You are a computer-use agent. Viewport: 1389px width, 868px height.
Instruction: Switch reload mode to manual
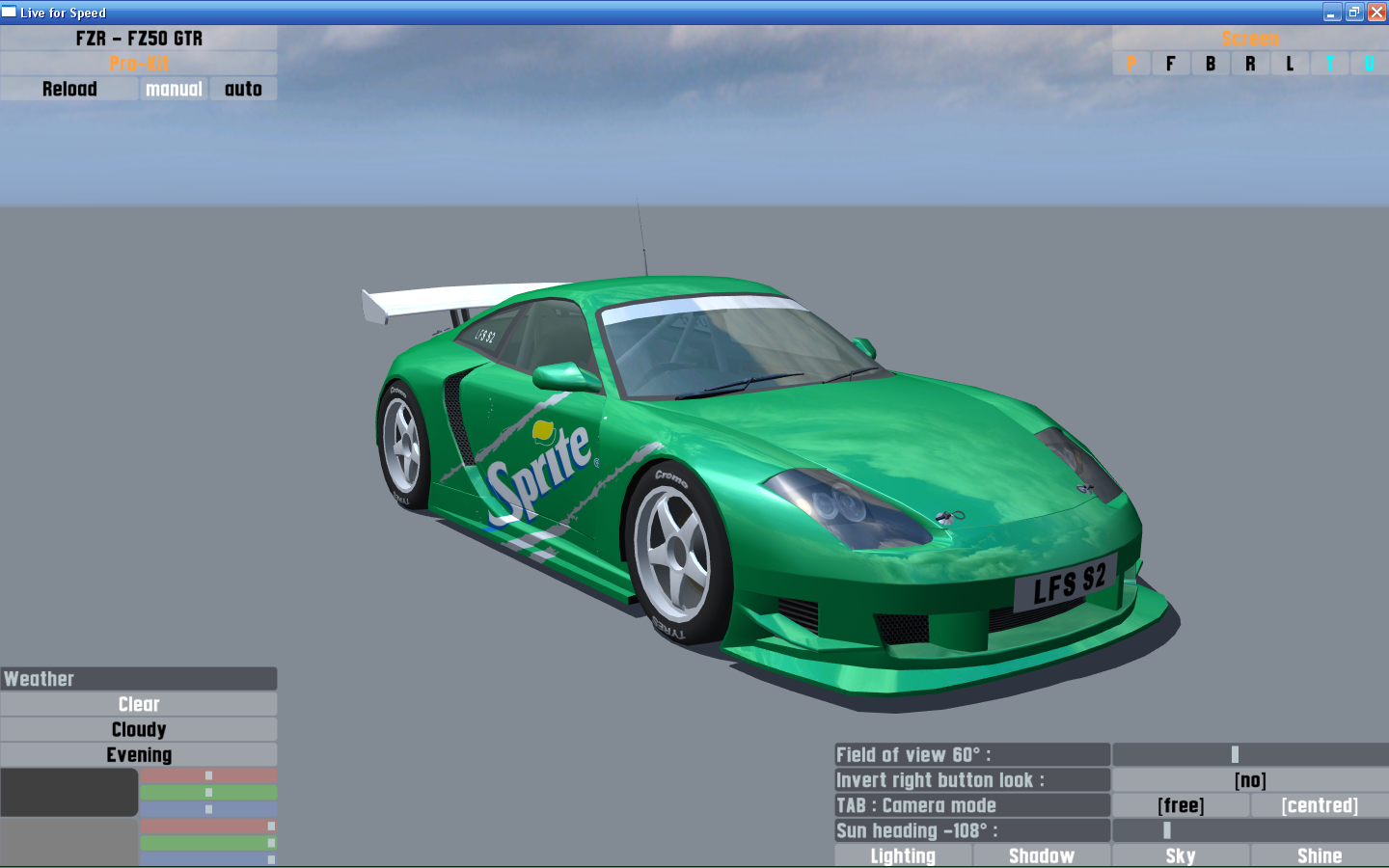[174, 89]
